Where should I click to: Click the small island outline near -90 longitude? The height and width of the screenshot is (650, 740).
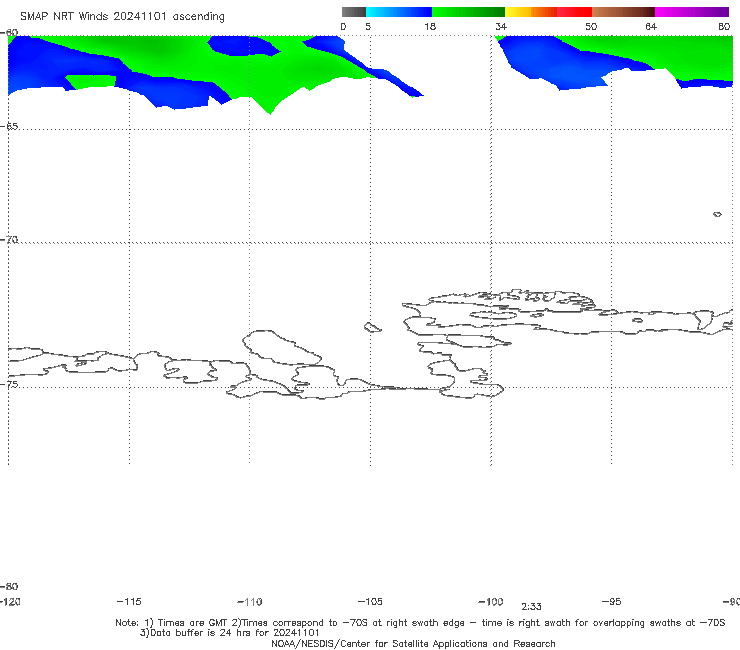click(717, 214)
